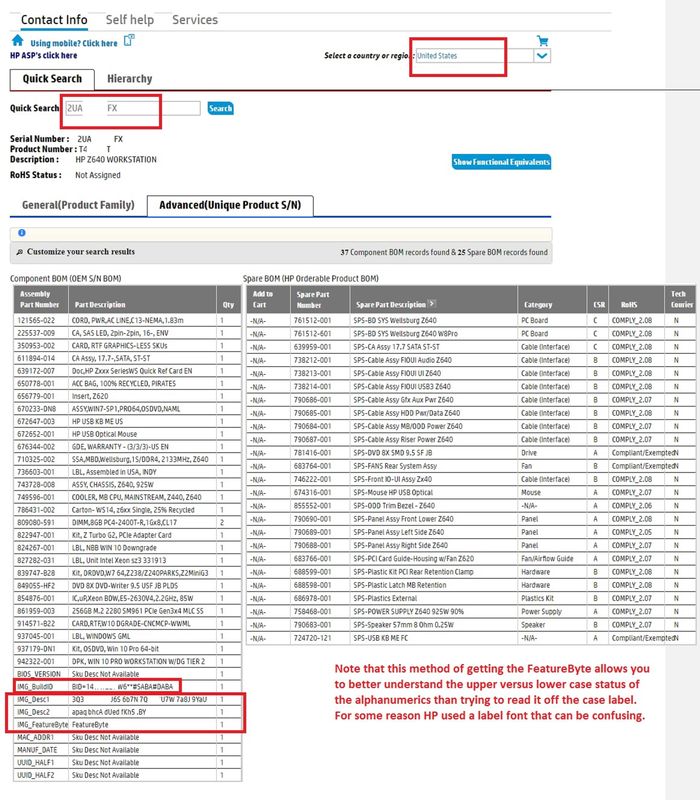Click SPS-Speaker 57mm 8 Ohm 0.25W description
The image size is (700, 800).
coord(404,625)
